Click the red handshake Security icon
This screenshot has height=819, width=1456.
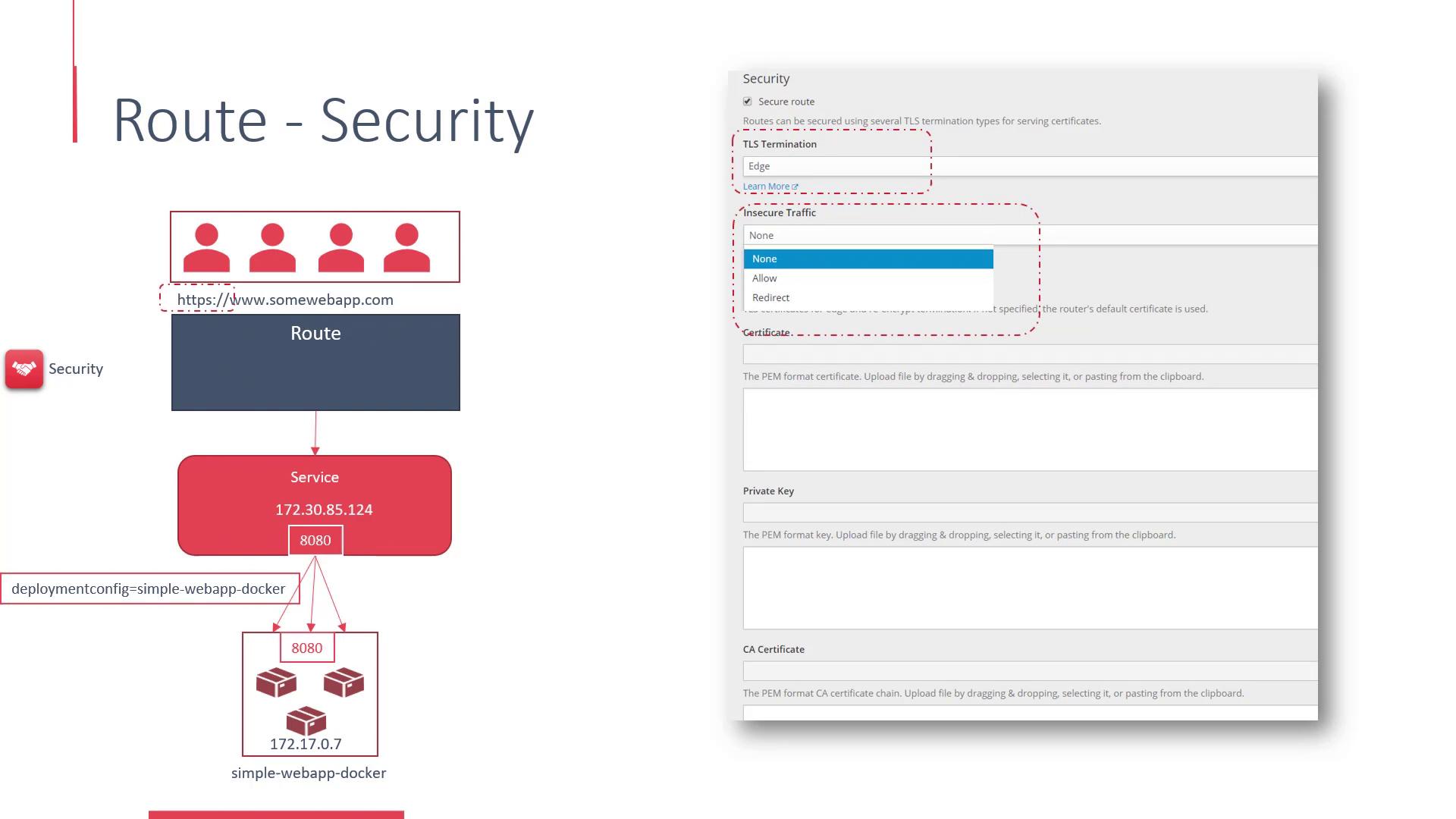coord(24,369)
